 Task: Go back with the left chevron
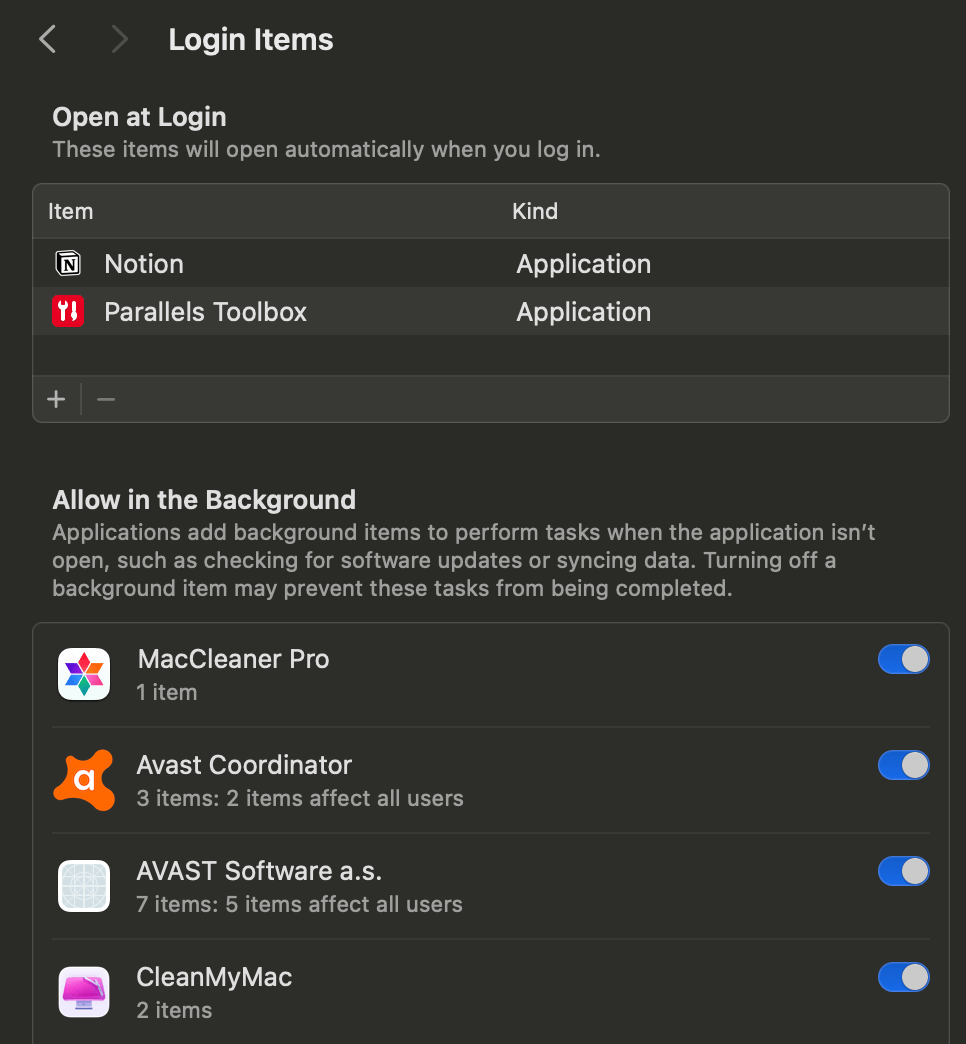coord(47,39)
